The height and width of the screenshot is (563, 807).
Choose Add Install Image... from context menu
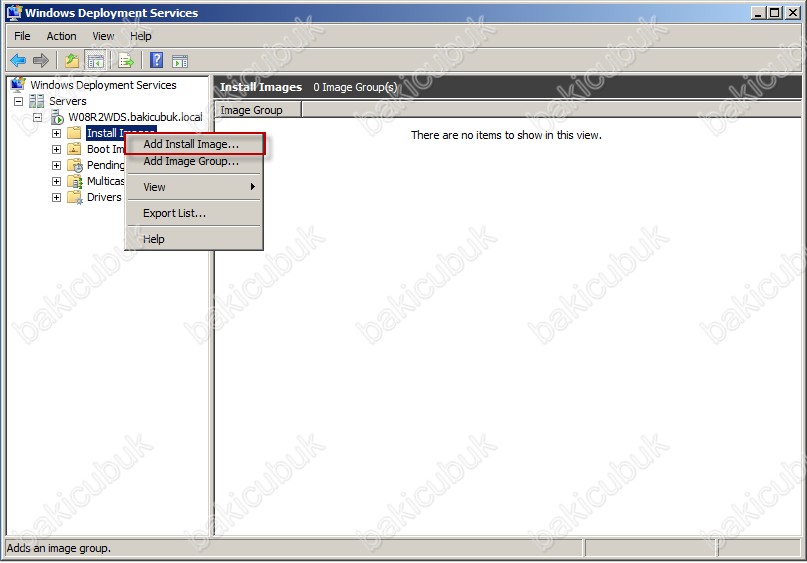[x=195, y=144]
